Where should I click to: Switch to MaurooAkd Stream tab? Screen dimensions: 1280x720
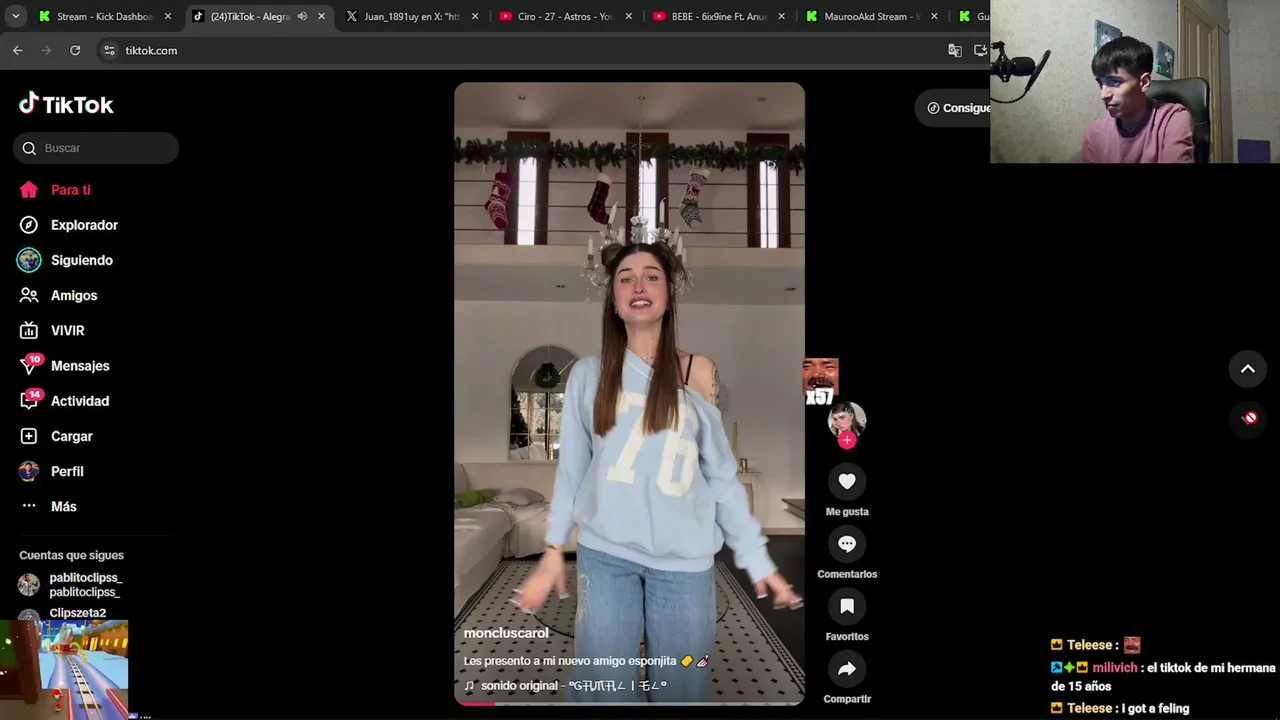(872, 16)
